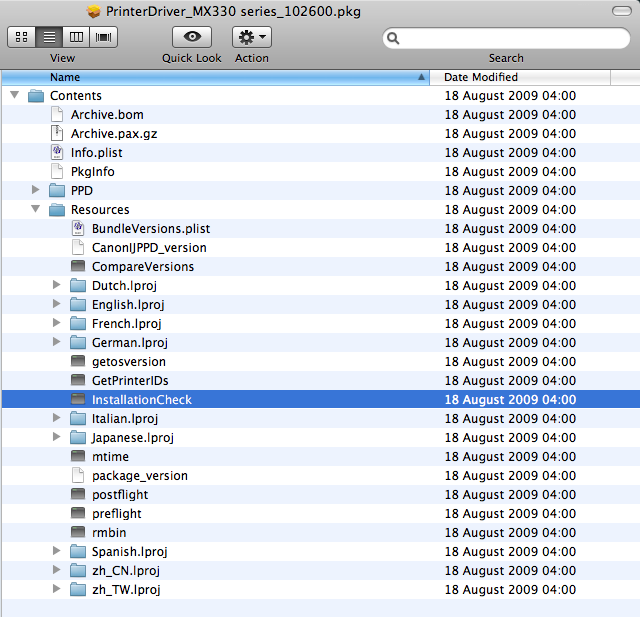Select the zh_CN.lproj row name
640x617 pixels.
(x=126, y=570)
